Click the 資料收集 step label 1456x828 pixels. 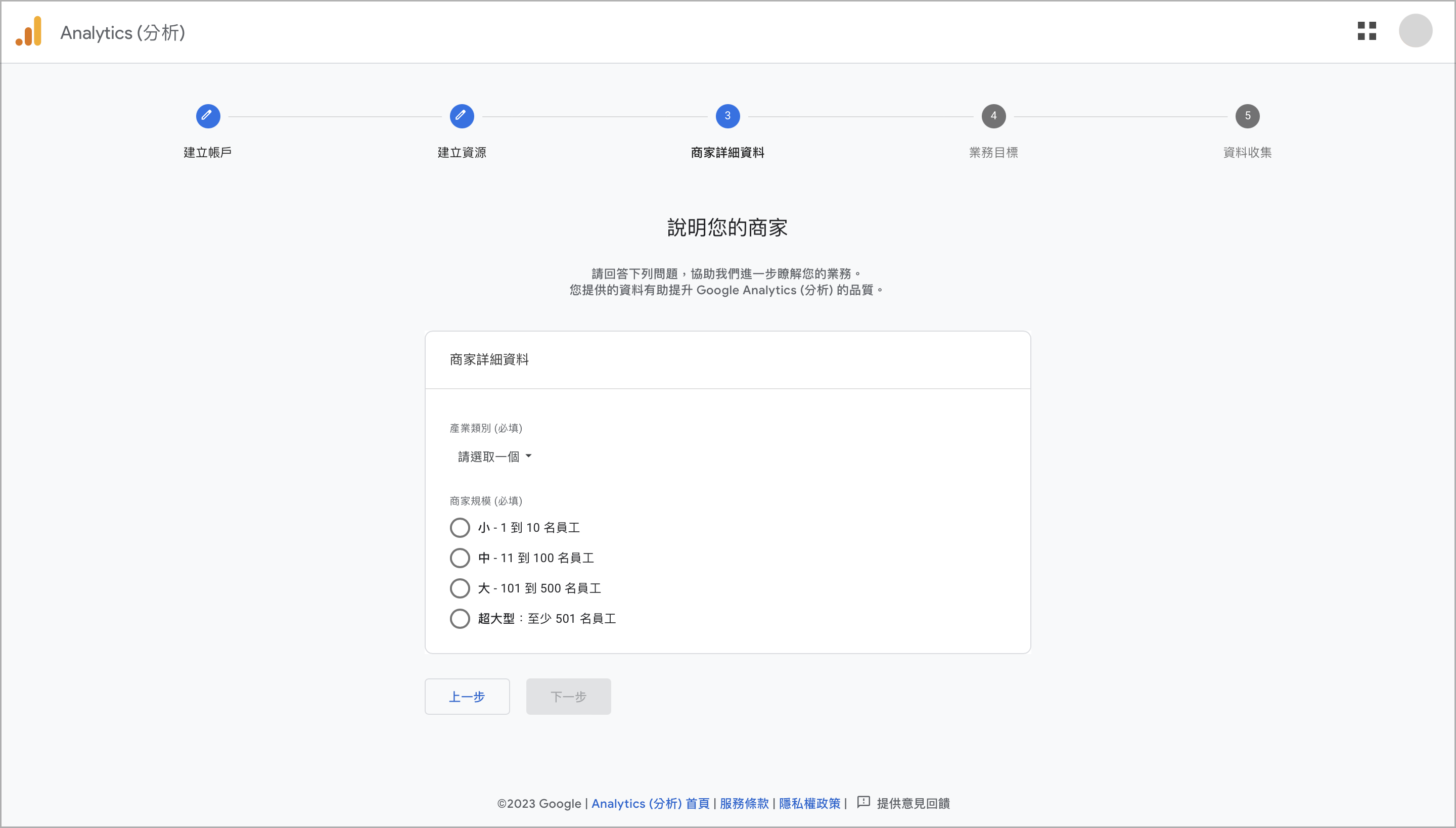(x=1247, y=153)
